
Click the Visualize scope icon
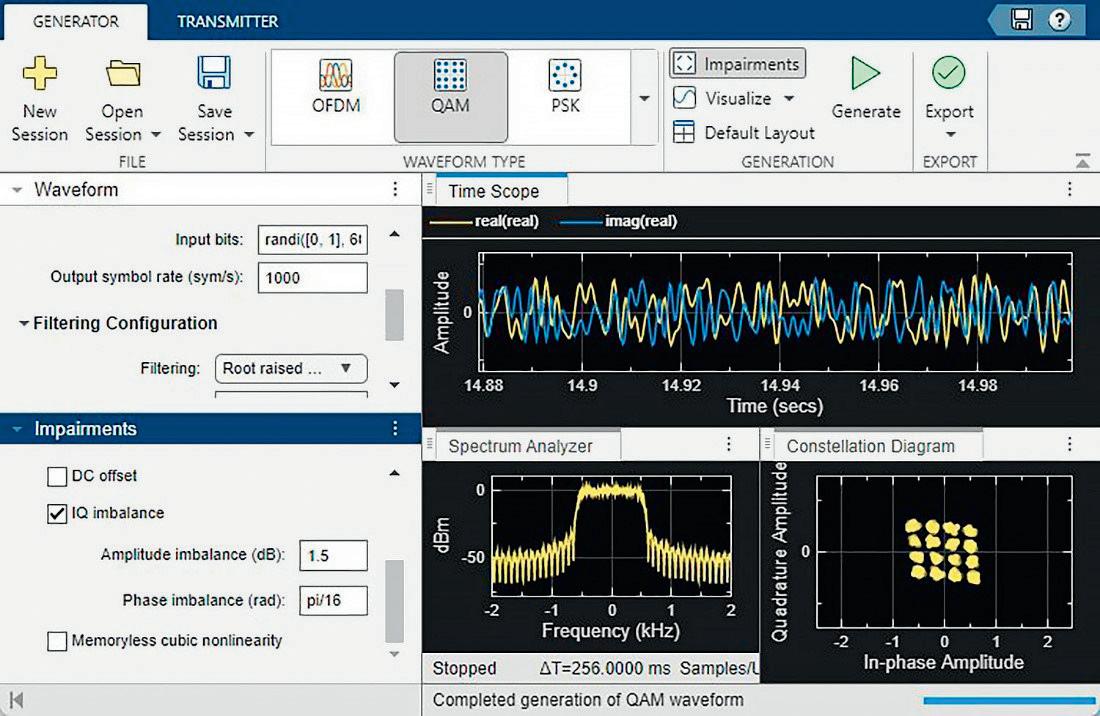click(684, 97)
